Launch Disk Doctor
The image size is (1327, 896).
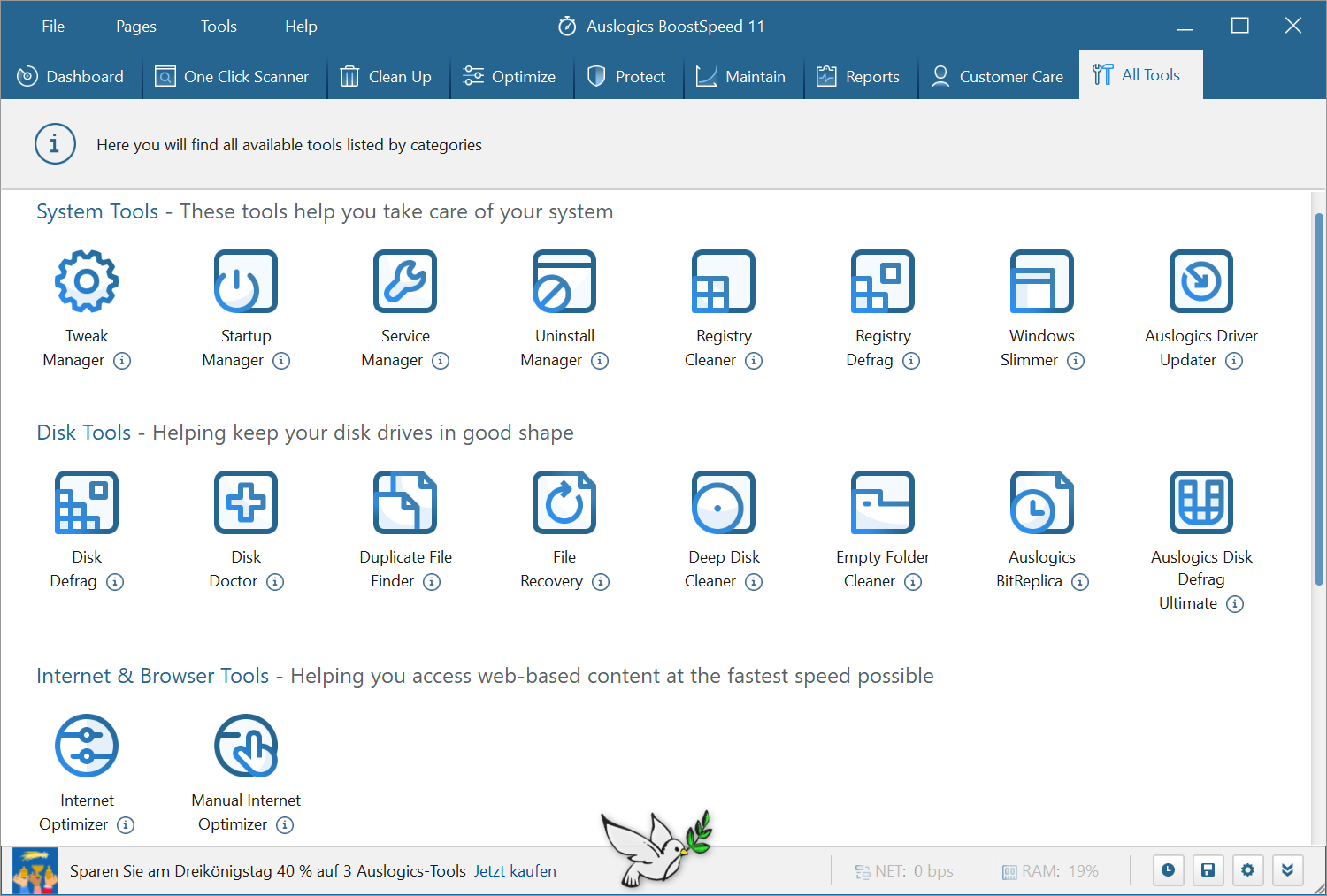click(x=246, y=502)
